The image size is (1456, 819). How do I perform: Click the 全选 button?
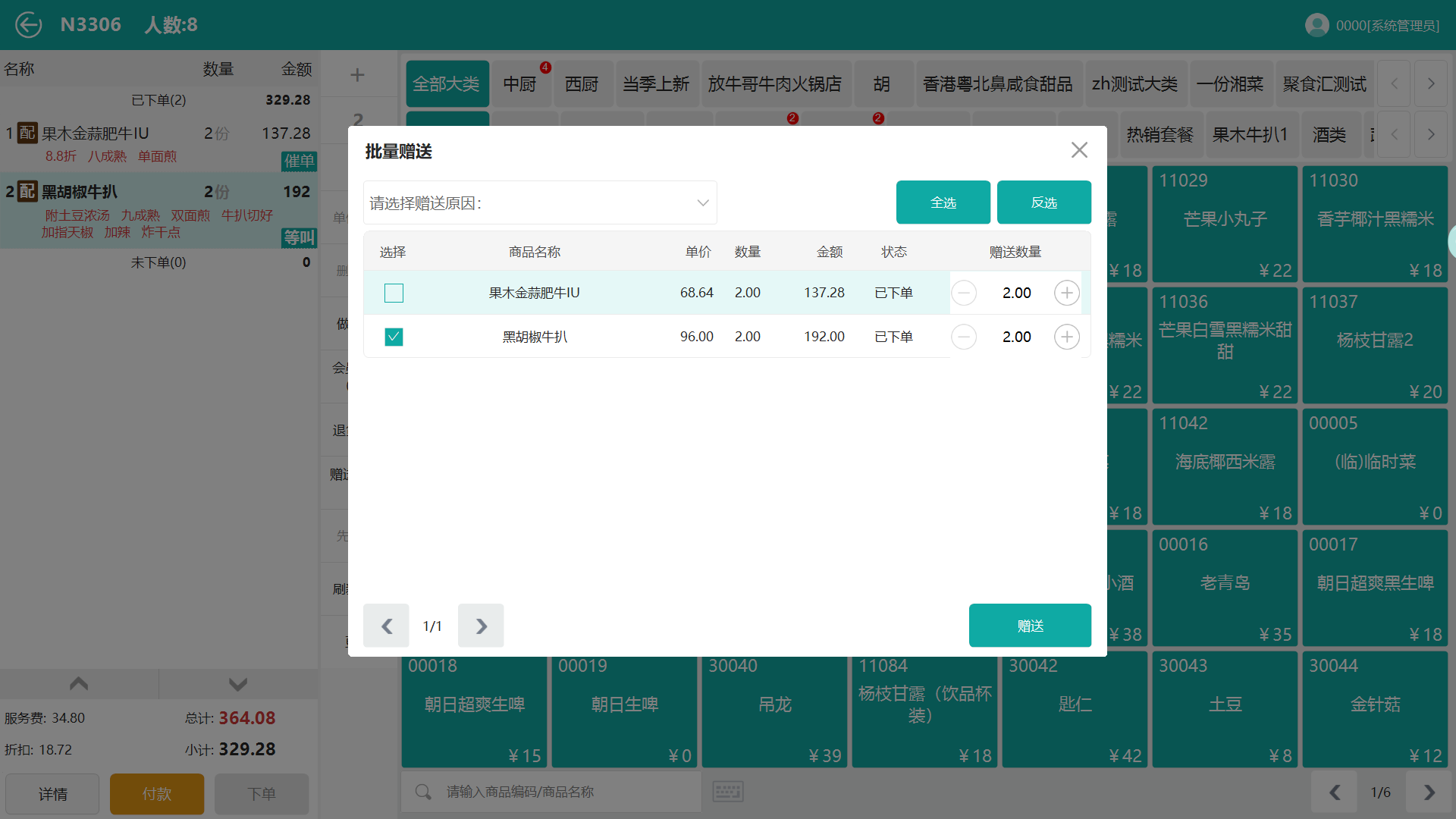pos(943,202)
